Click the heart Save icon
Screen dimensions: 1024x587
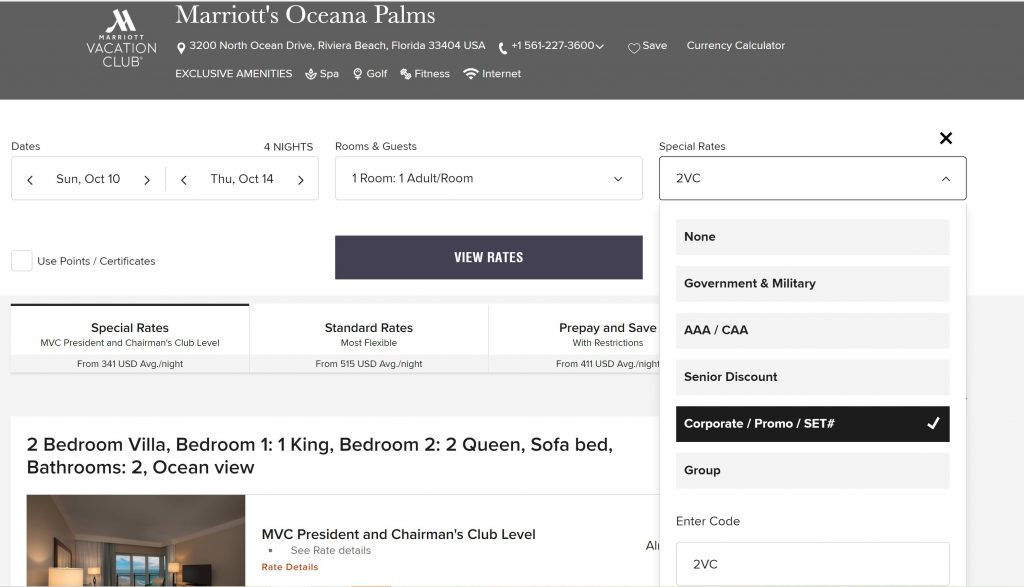633,47
